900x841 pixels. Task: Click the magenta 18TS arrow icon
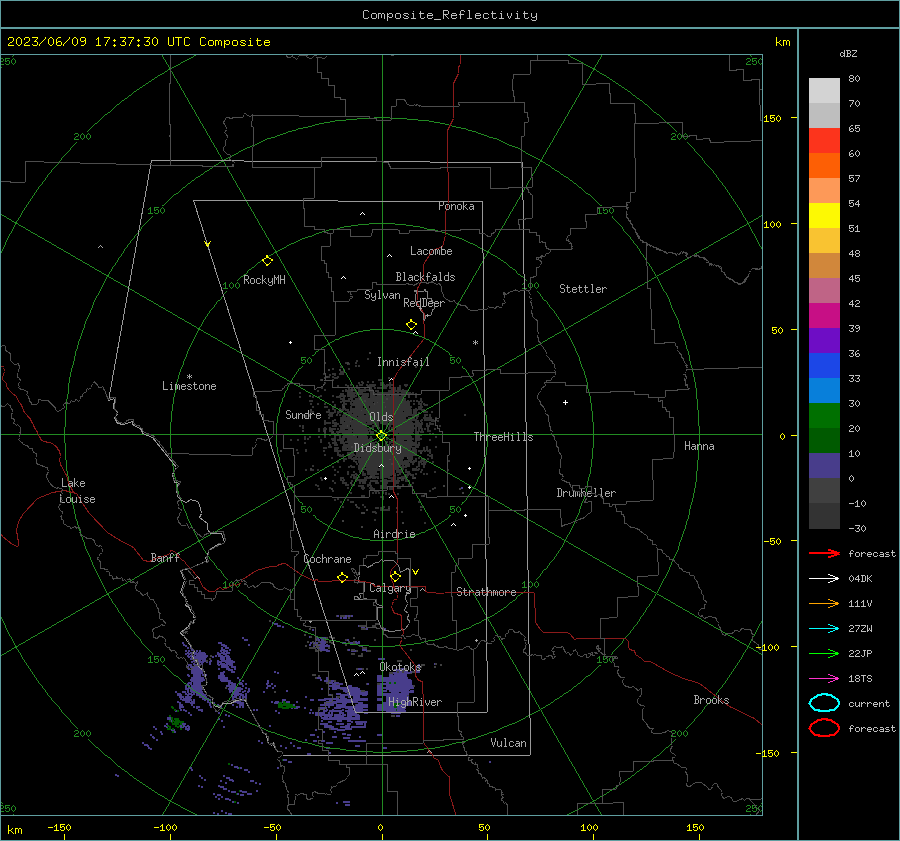click(824, 679)
